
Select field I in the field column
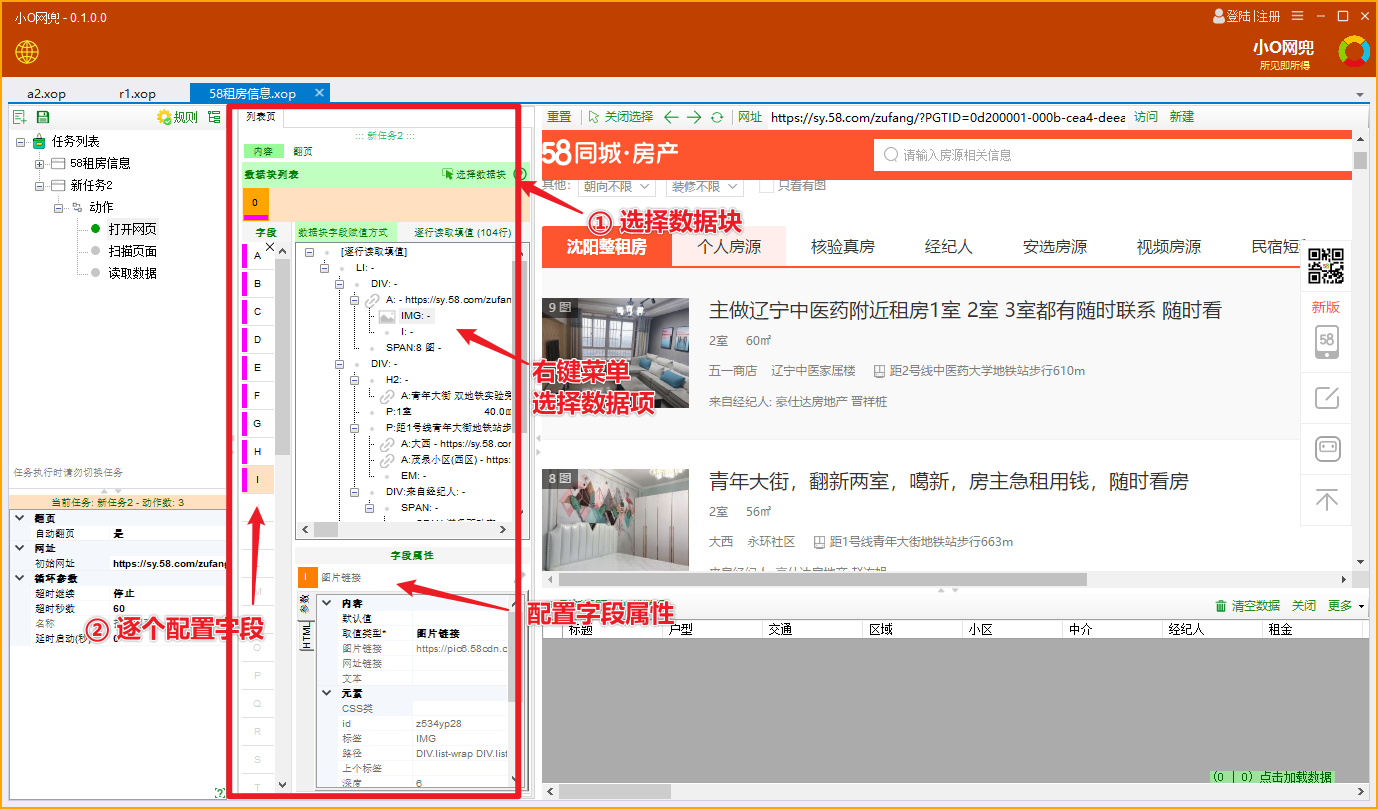click(x=257, y=480)
